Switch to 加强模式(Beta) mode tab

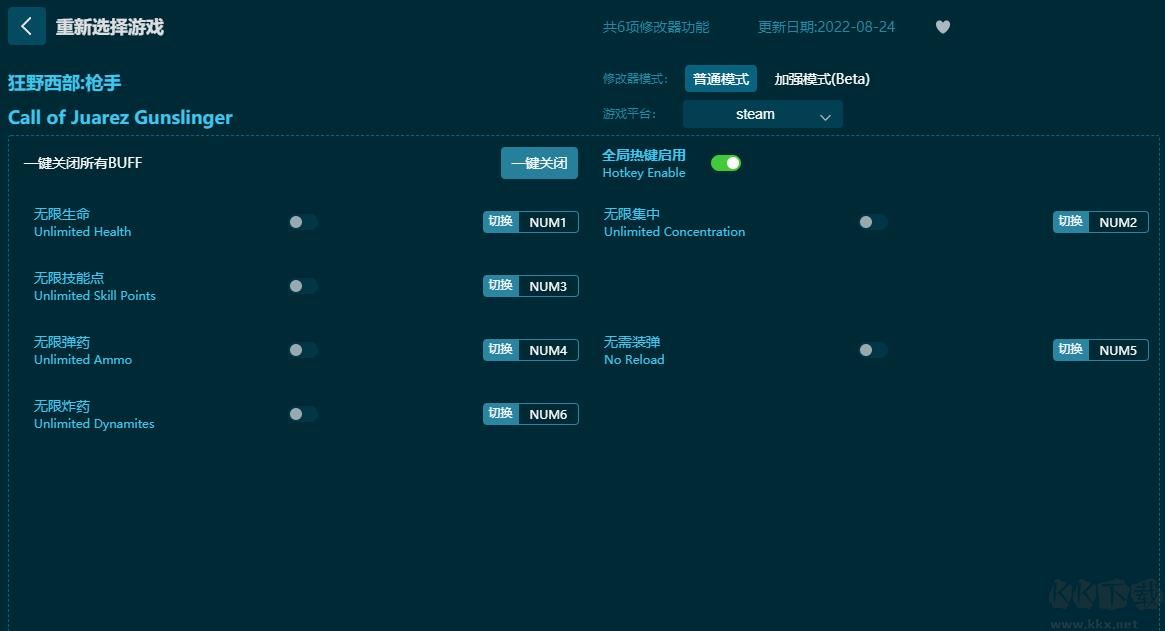[x=822, y=79]
